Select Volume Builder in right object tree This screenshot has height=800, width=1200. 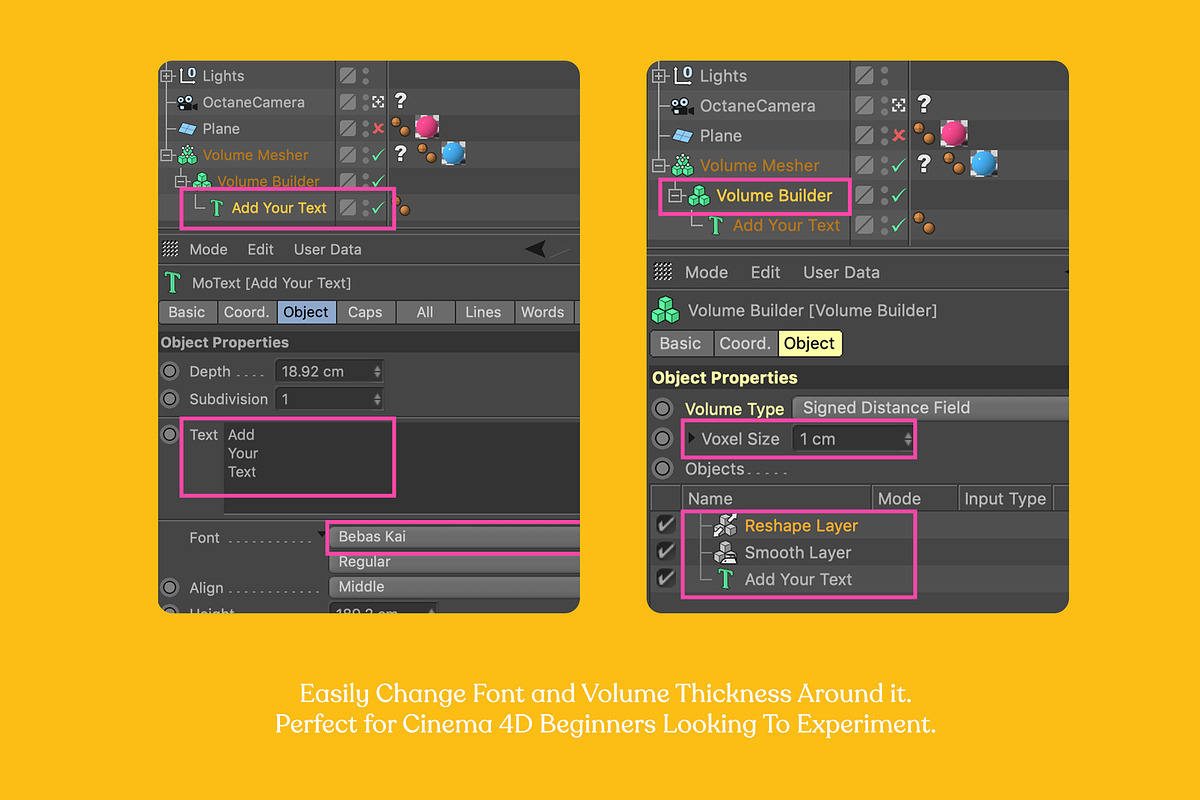click(774, 196)
